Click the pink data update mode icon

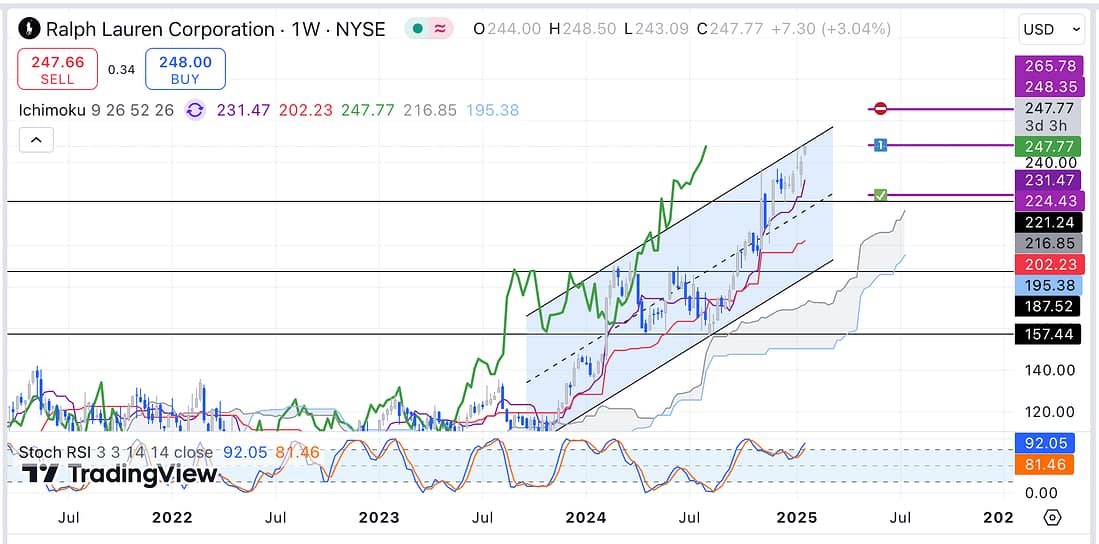pyautogui.click(x=440, y=29)
